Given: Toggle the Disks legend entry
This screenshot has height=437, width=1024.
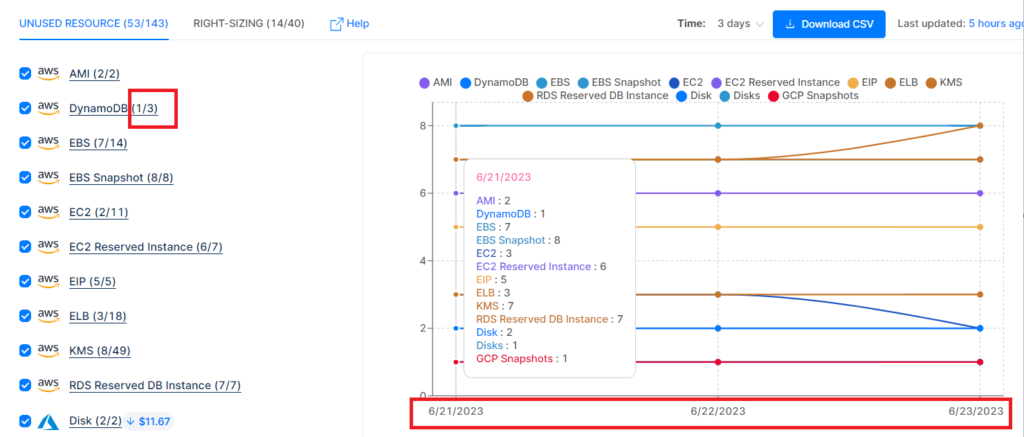Looking at the screenshot, I should pos(739,96).
